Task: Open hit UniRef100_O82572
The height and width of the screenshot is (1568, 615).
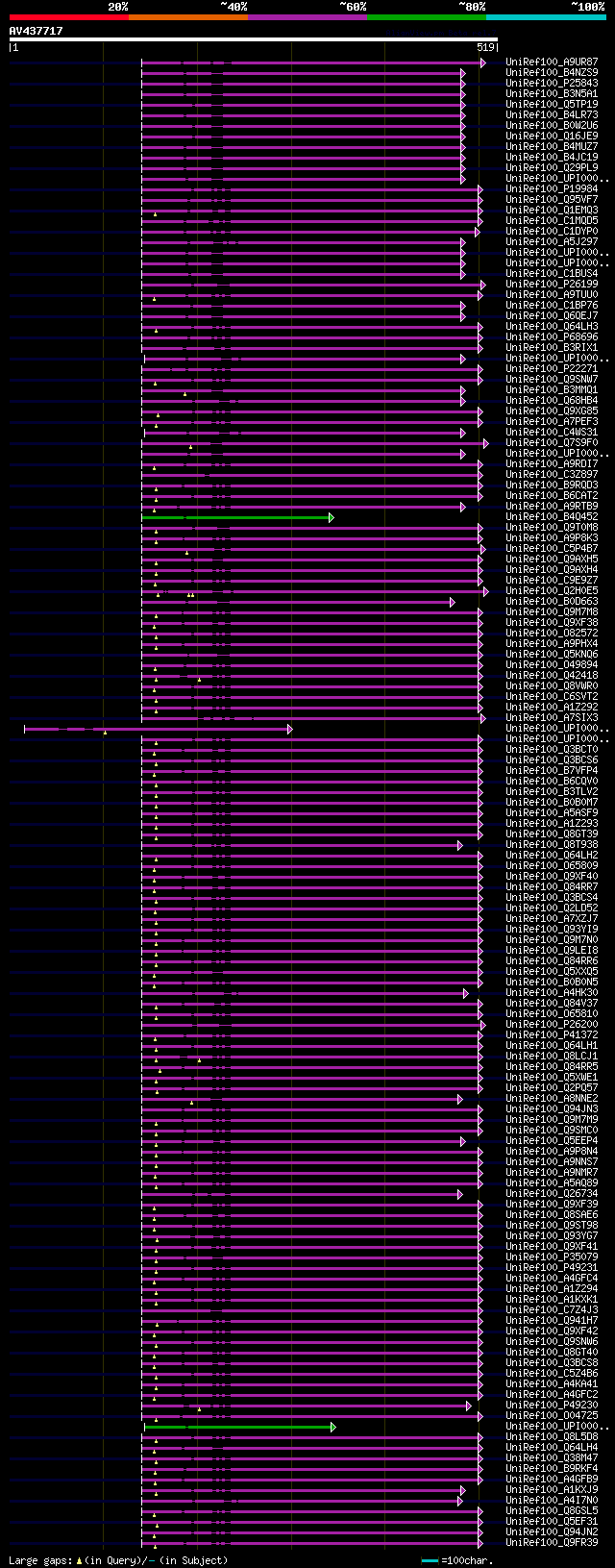Action: click(552, 634)
